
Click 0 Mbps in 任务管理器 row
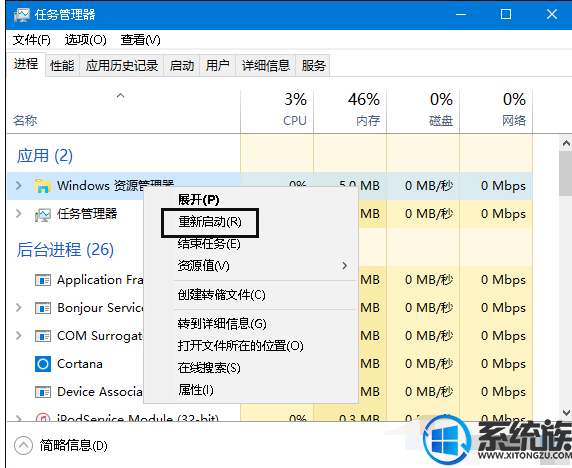click(x=503, y=214)
